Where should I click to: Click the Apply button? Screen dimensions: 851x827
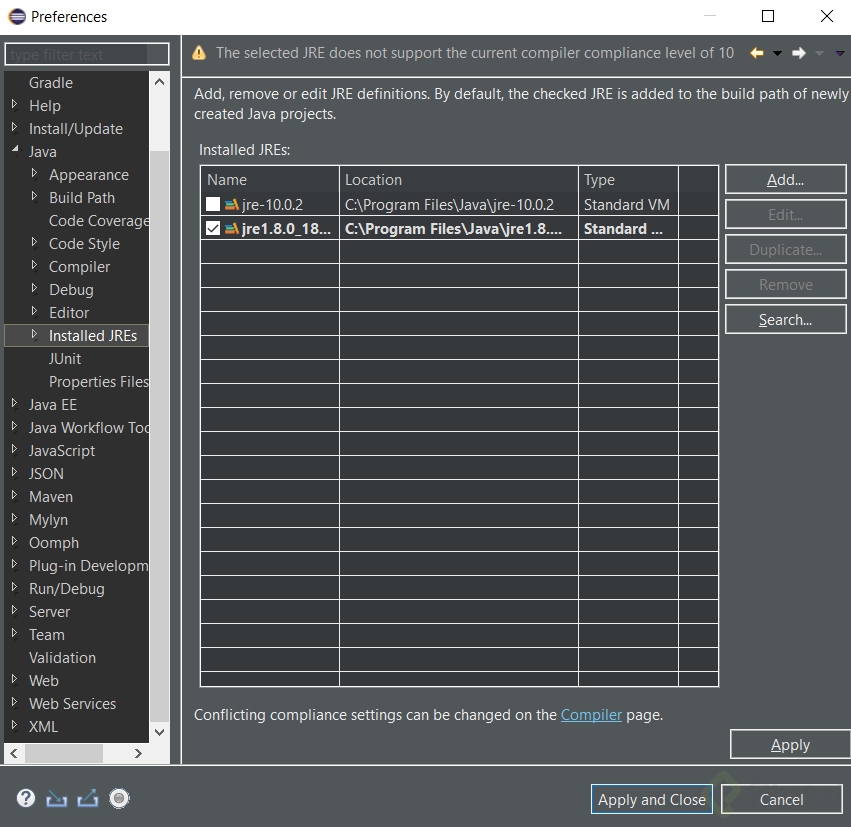point(790,745)
